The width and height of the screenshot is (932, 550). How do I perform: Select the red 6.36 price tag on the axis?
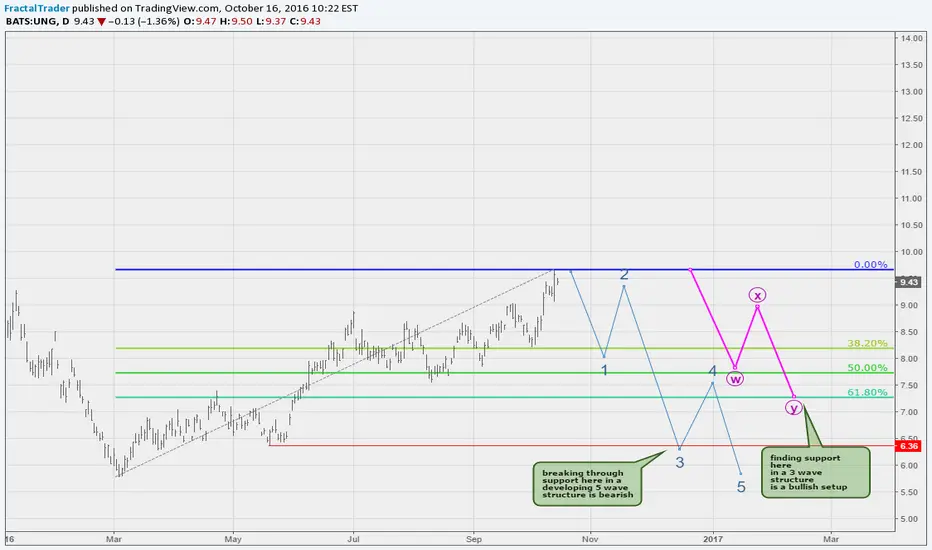tap(908, 446)
